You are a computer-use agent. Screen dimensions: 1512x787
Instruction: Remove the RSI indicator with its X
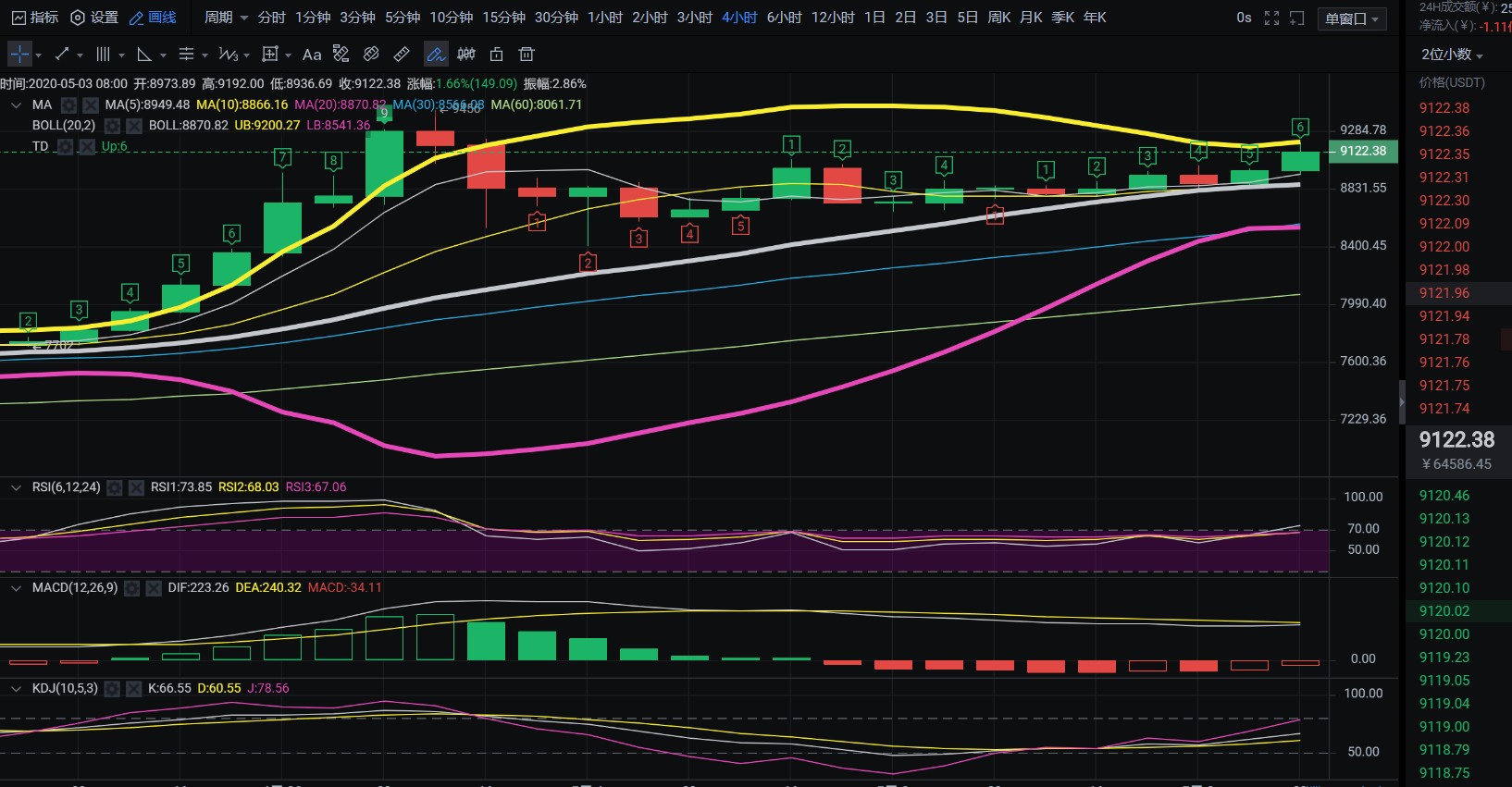click(x=136, y=487)
